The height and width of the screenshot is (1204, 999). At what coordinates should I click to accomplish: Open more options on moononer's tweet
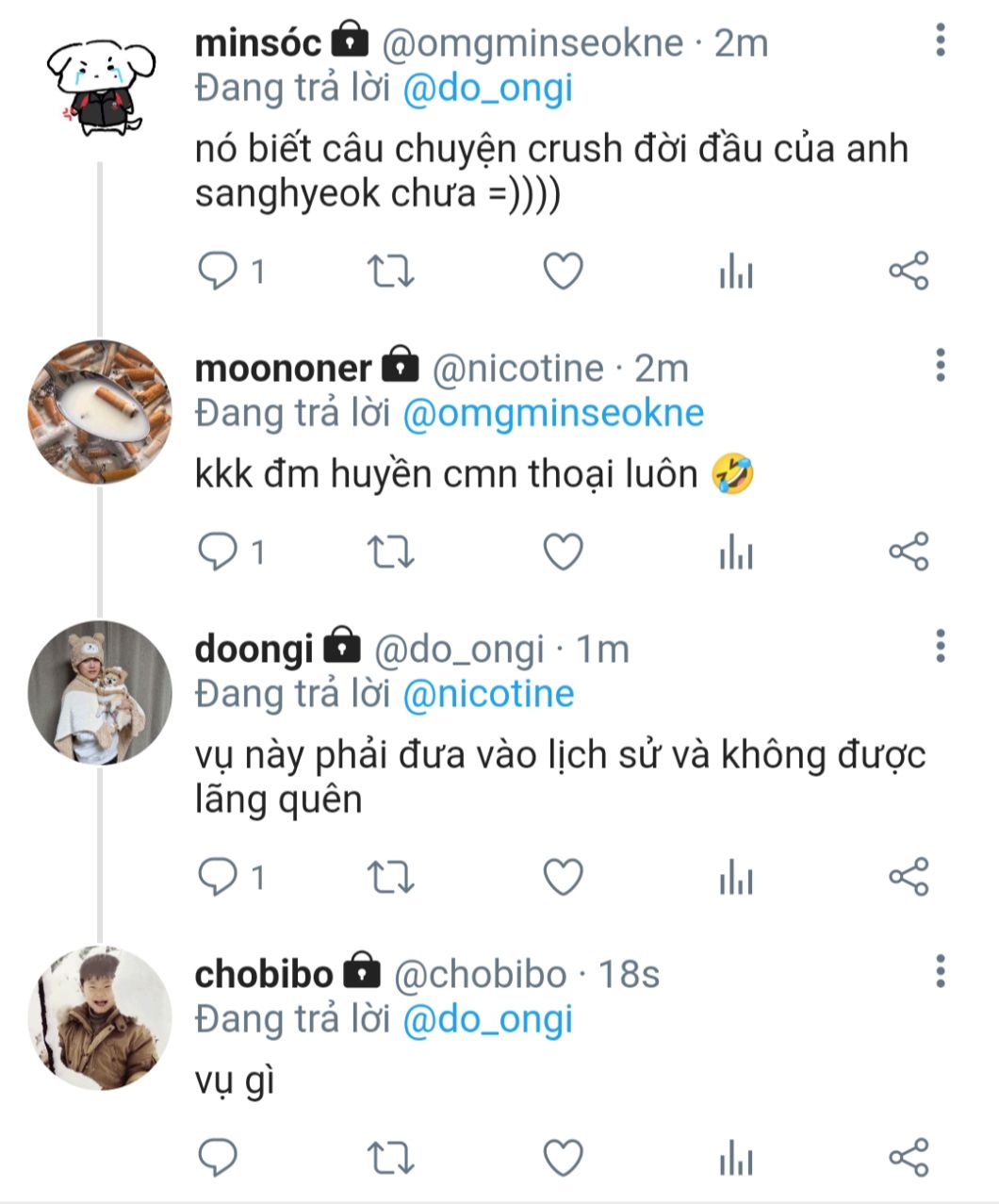tap(940, 365)
